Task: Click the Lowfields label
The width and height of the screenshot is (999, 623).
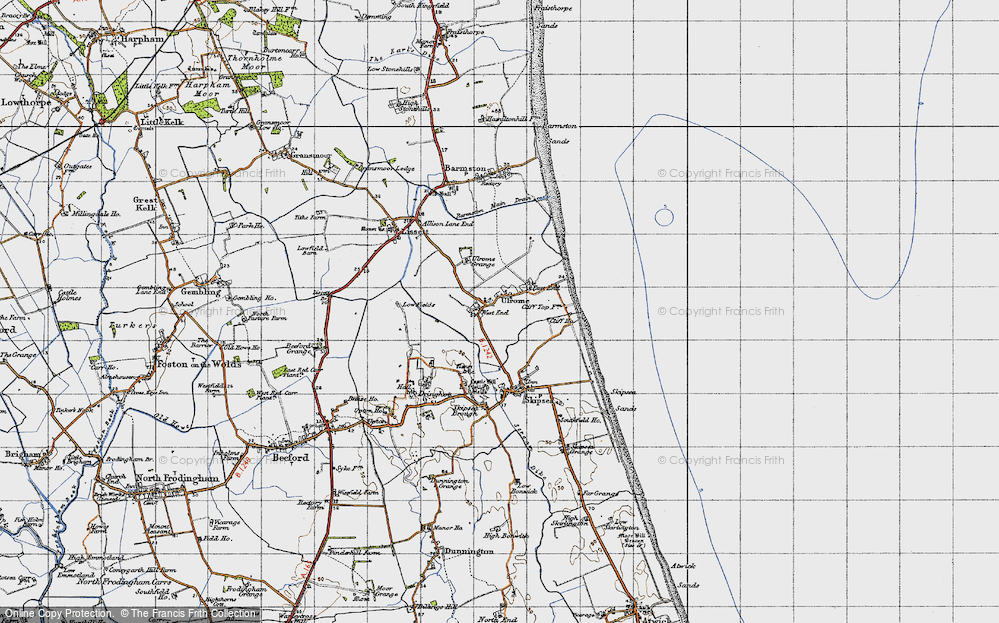Action: click(x=418, y=304)
